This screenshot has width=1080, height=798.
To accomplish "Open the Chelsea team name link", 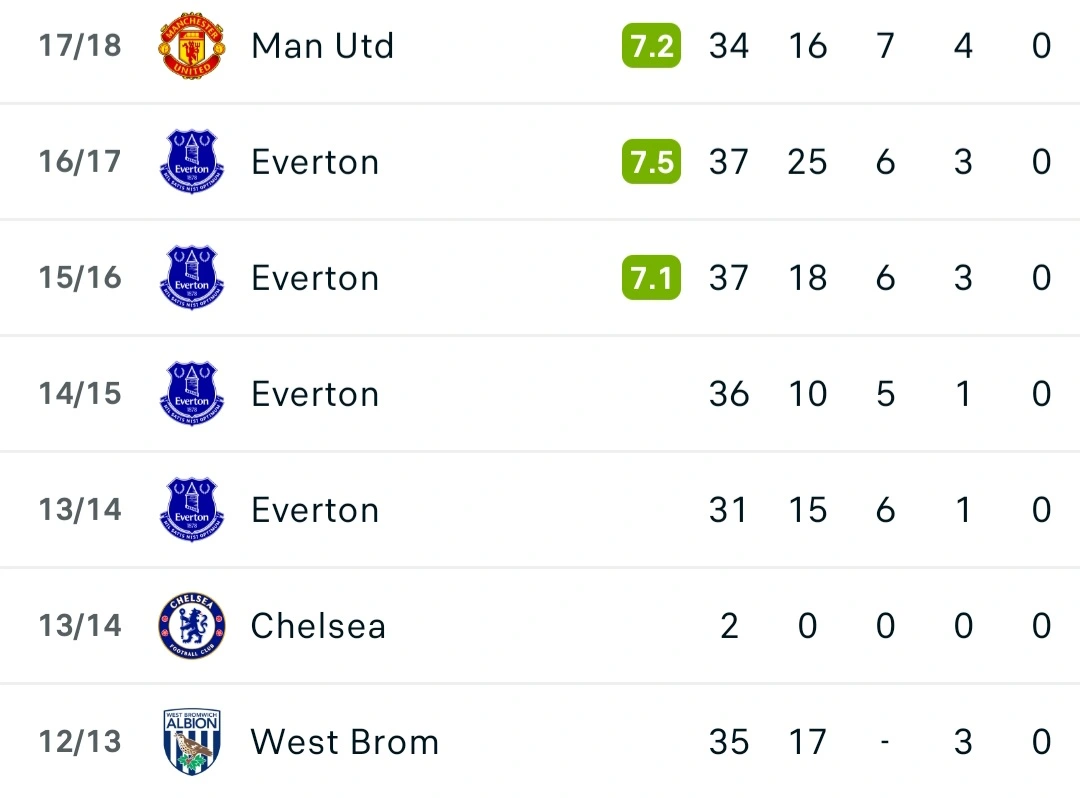I will coord(318,626).
